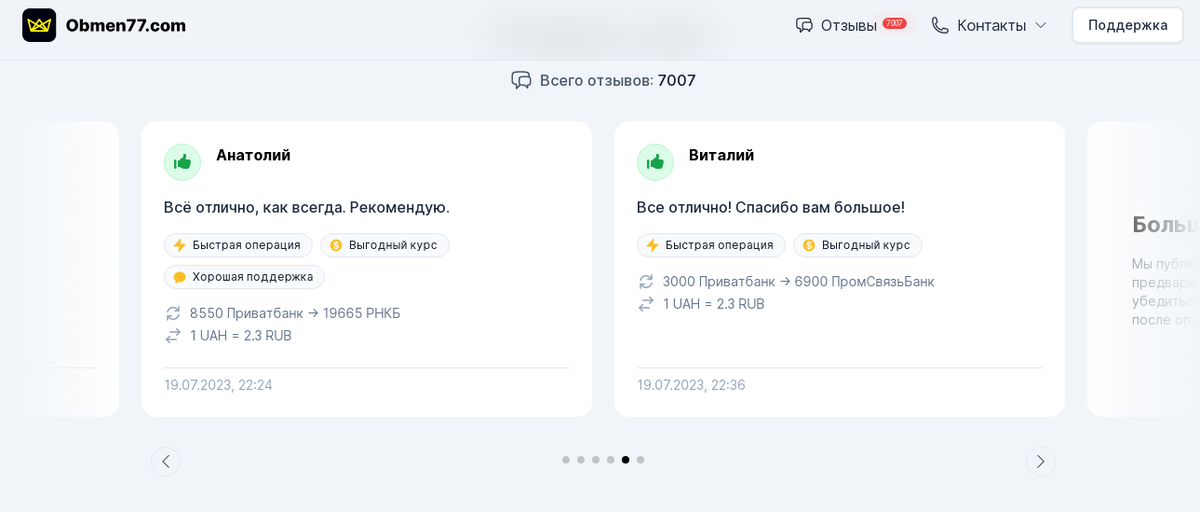Click the Obmen77 crown logo icon
1200x512 pixels.
(x=39, y=25)
